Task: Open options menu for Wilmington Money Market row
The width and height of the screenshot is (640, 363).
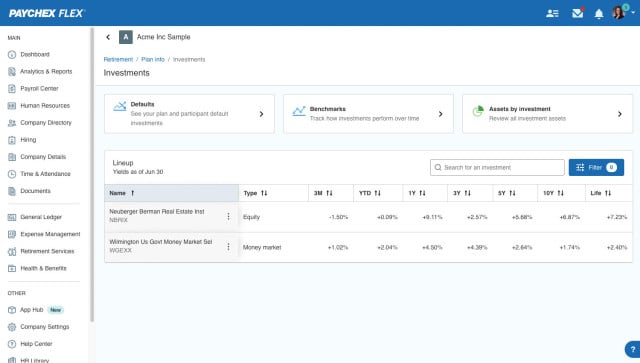Action: pos(228,247)
